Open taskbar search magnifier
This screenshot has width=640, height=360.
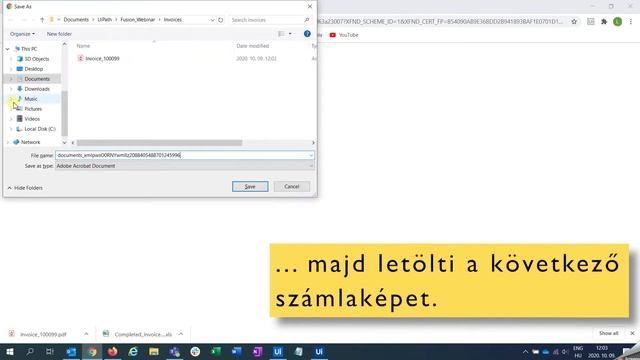point(30,351)
